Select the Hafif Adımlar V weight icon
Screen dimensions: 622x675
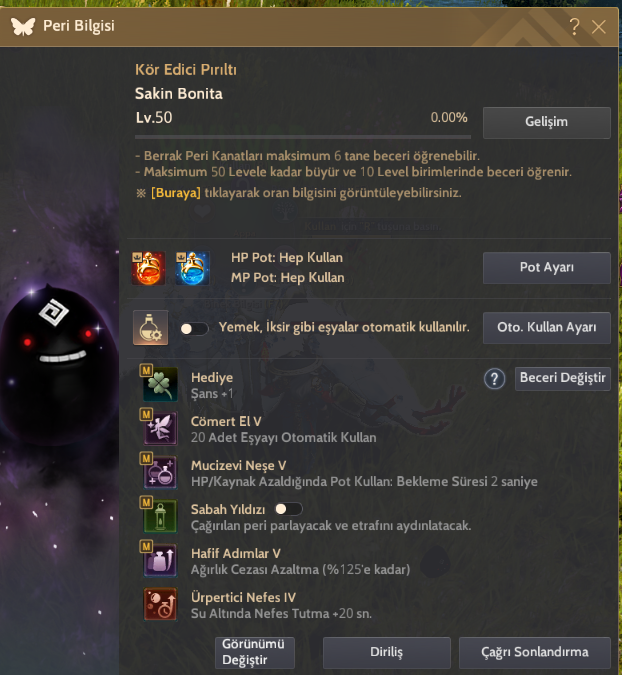[x=160, y=560]
